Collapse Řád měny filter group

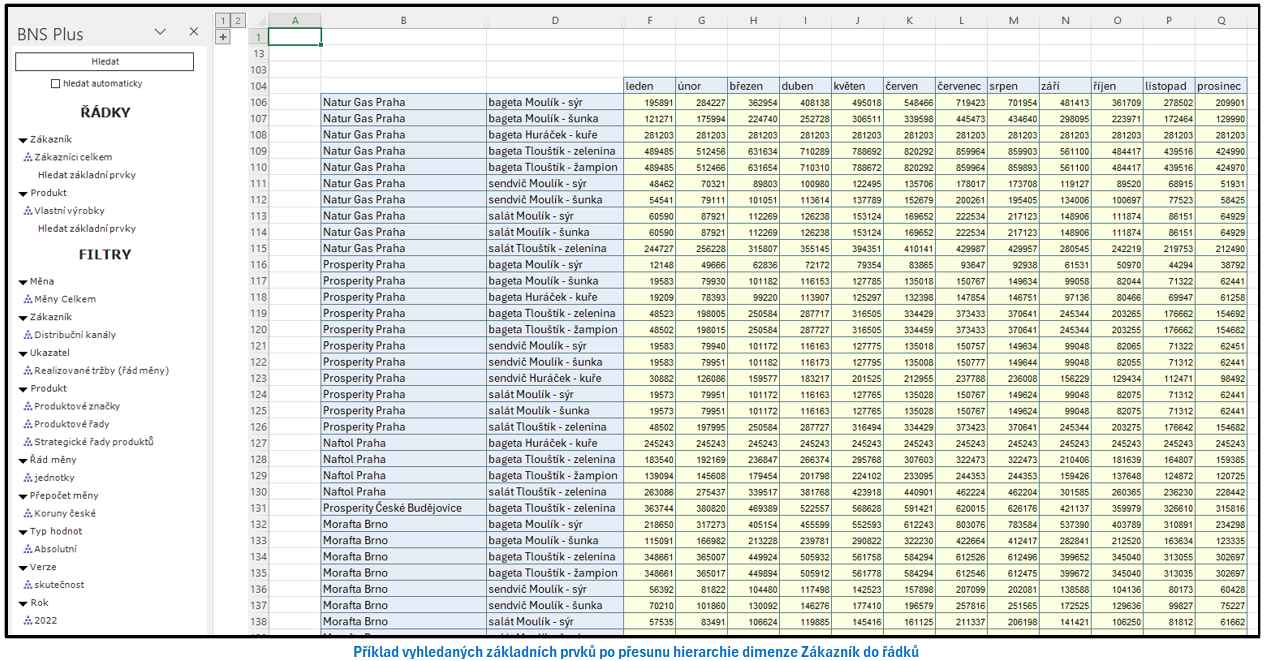tap(22, 460)
